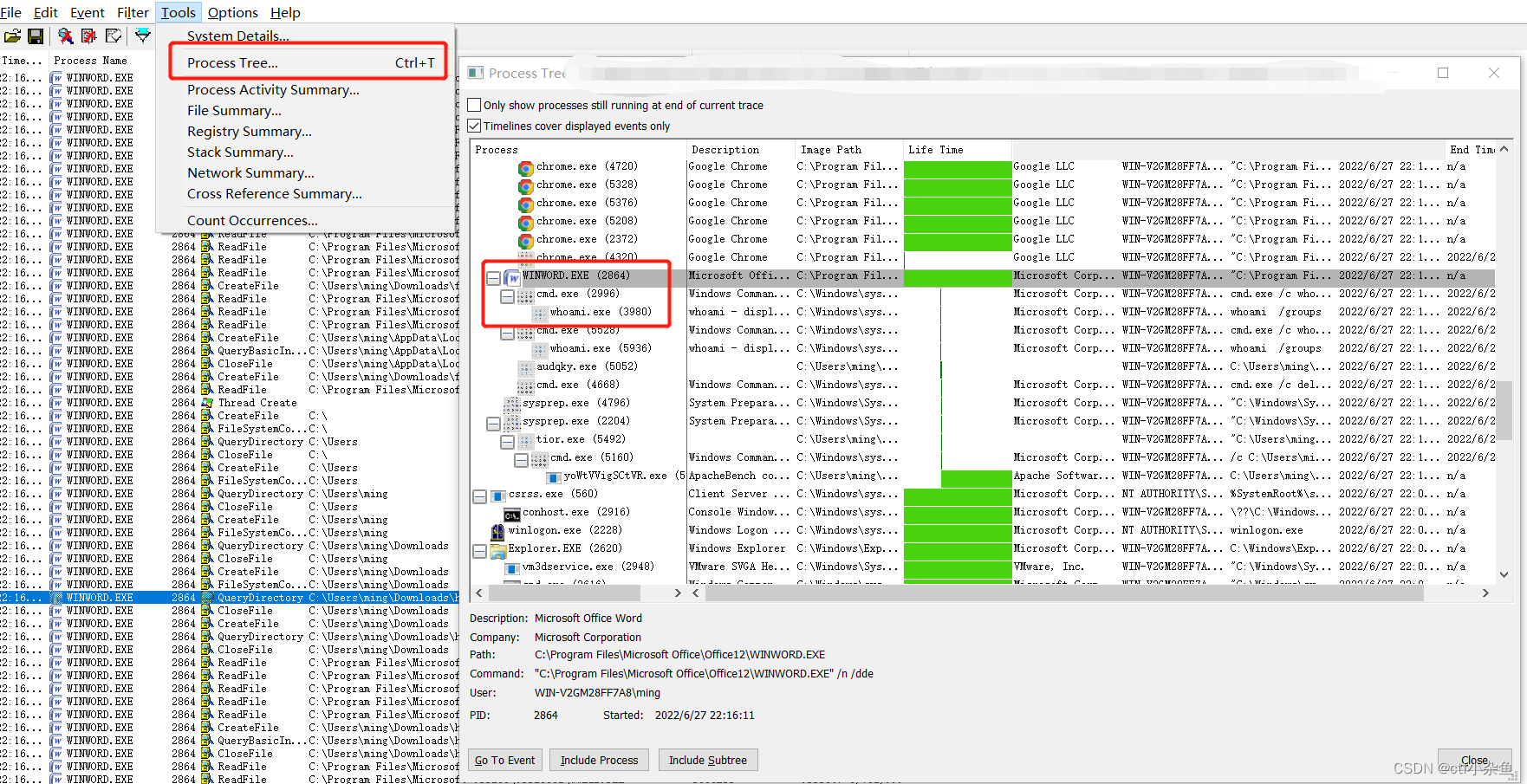Screen dimensions: 1527x784
Task: Click the Process Tree window title icon
Action: [x=476, y=73]
